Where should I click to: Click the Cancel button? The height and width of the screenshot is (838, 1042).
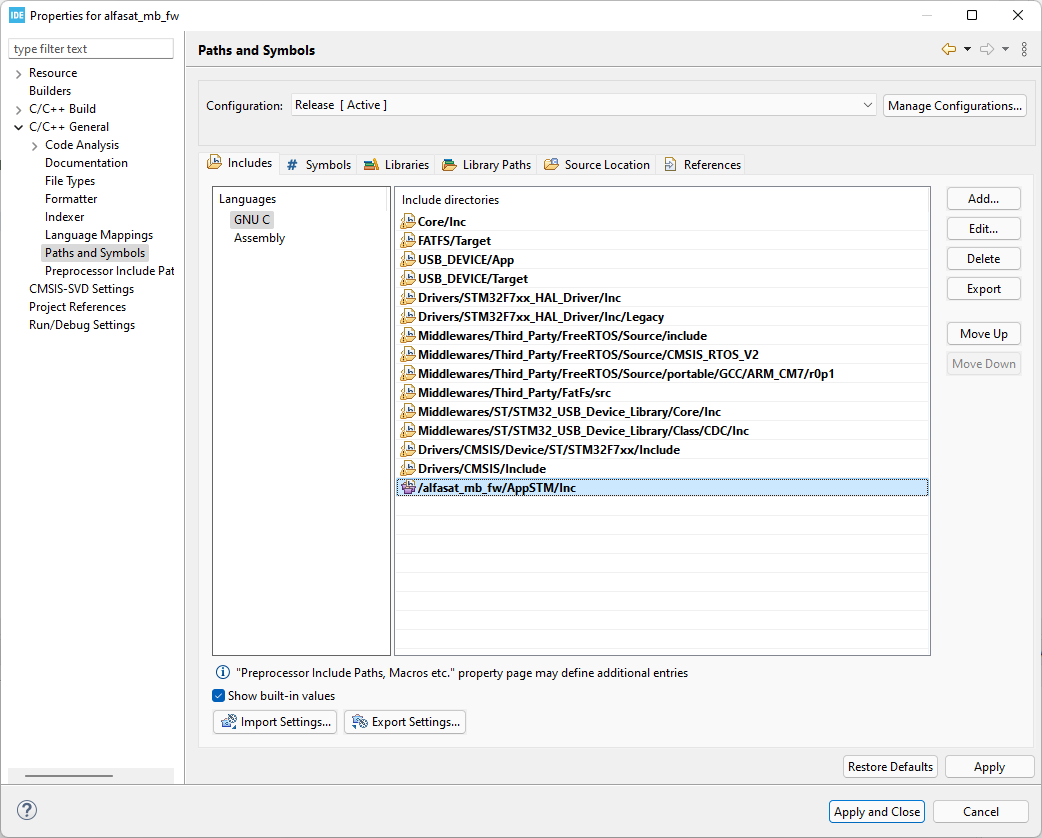[981, 811]
